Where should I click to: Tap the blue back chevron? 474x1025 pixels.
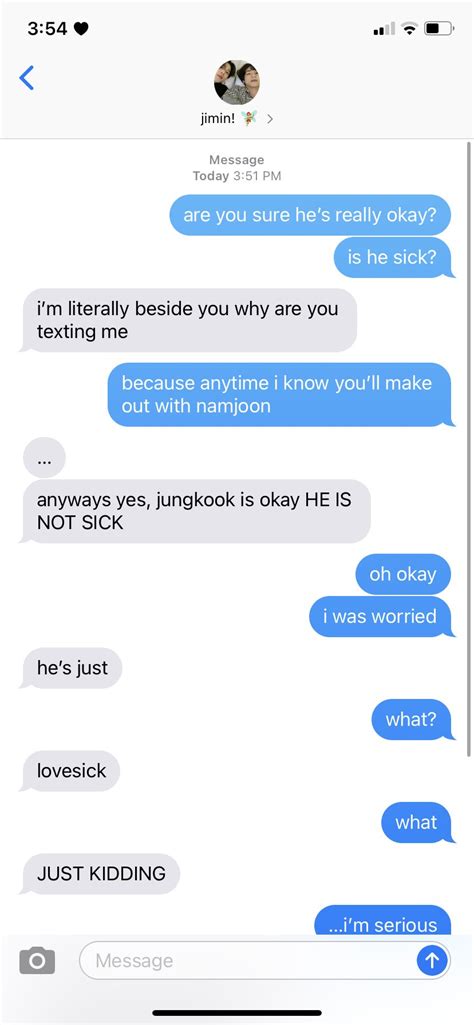coord(27,78)
